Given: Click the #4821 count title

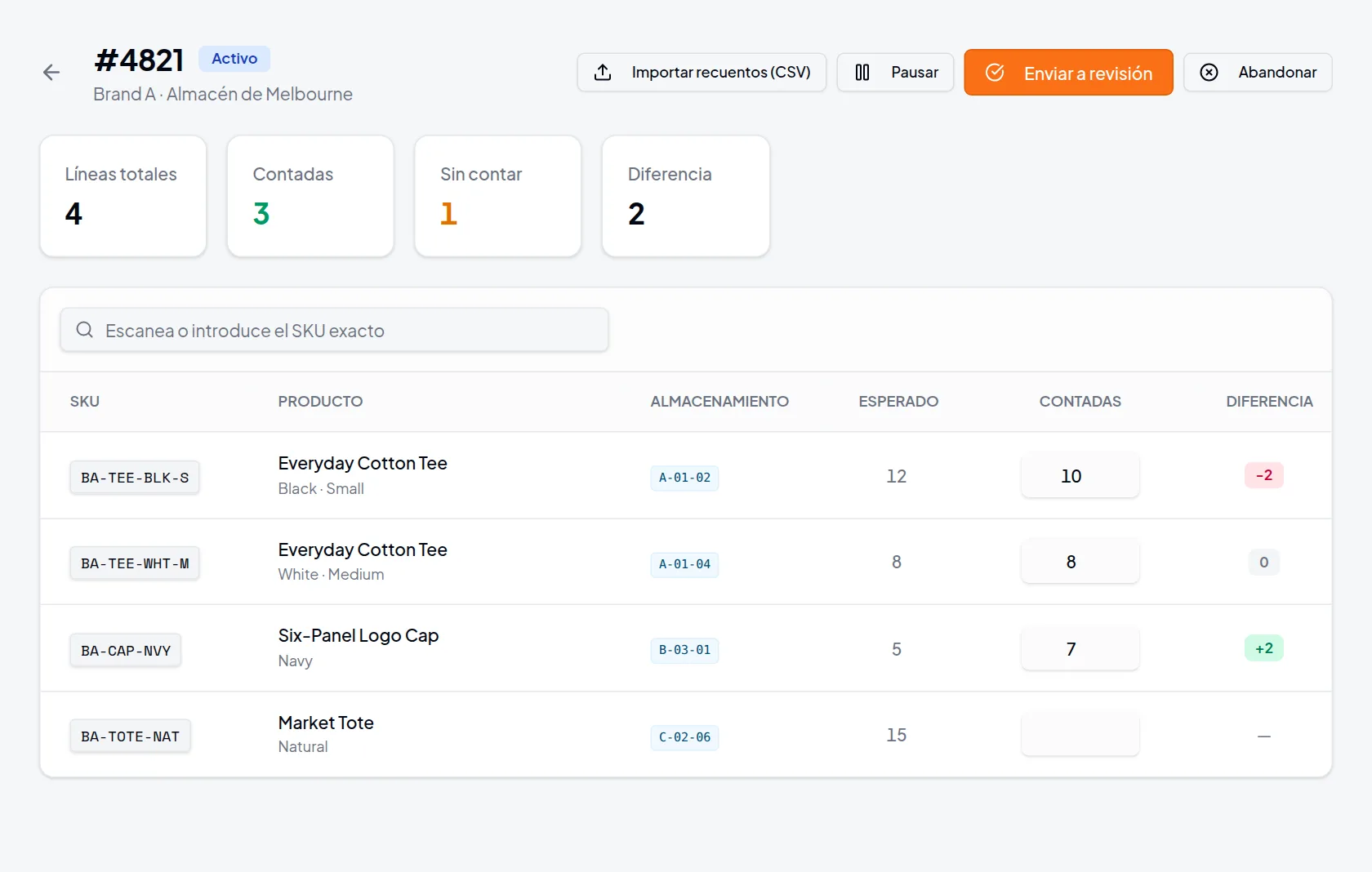Looking at the screenshot, I should pyautogui.click(x=139, y=60).
